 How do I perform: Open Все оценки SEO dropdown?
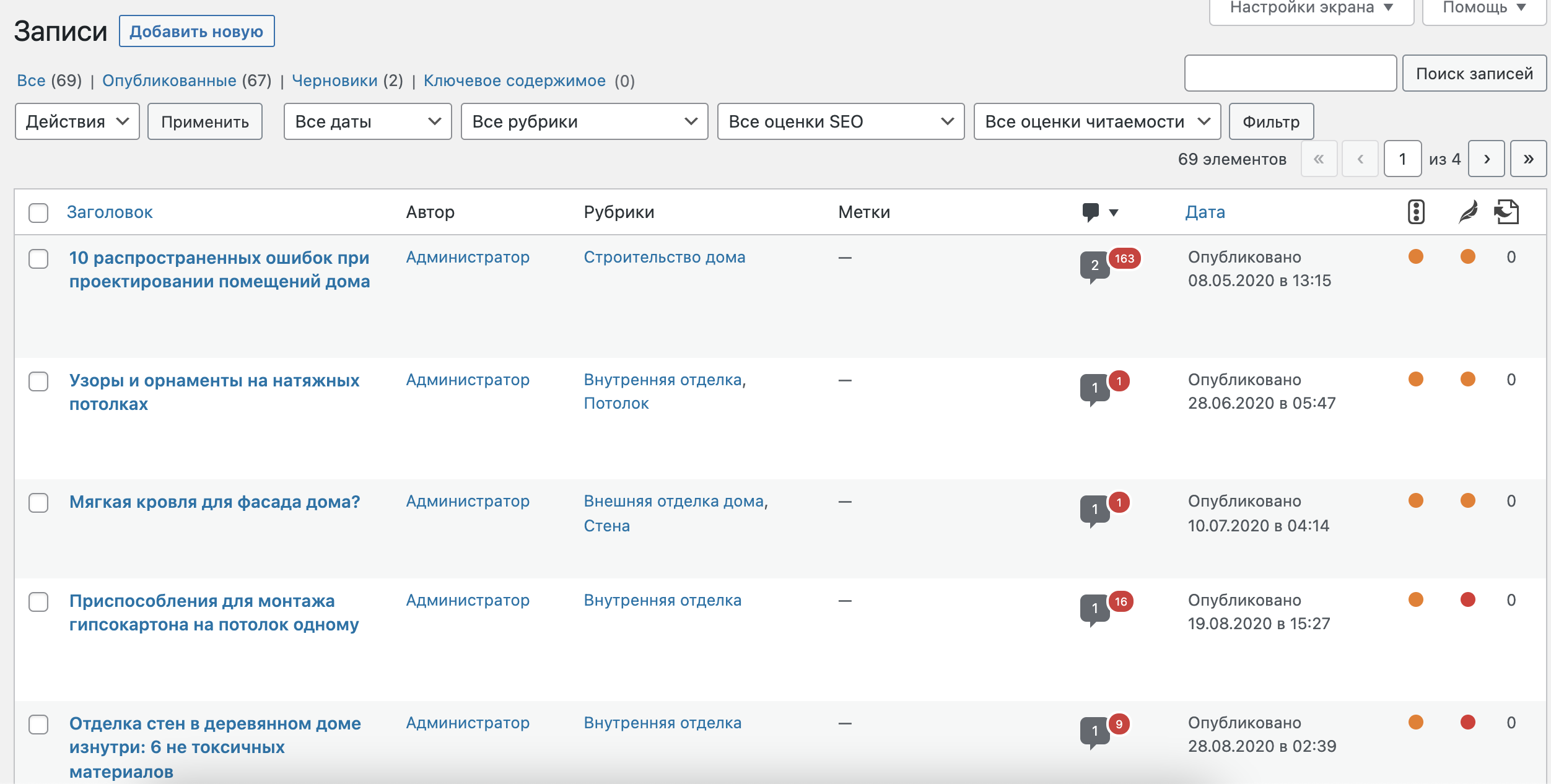coord(841,121)
